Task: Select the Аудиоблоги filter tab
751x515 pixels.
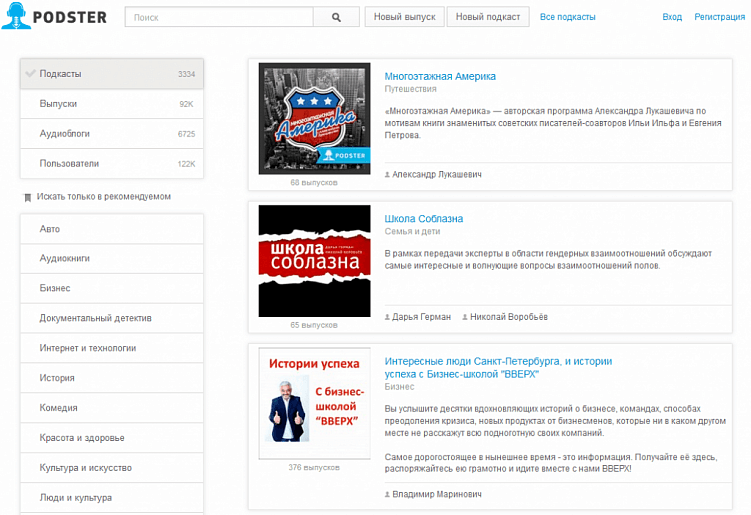Action: coord(112,134)
